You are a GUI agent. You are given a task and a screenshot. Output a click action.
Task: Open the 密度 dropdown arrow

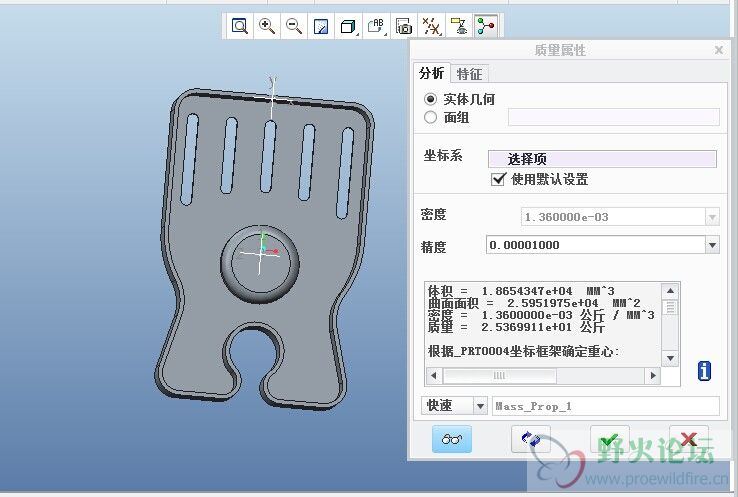[712, 217]
